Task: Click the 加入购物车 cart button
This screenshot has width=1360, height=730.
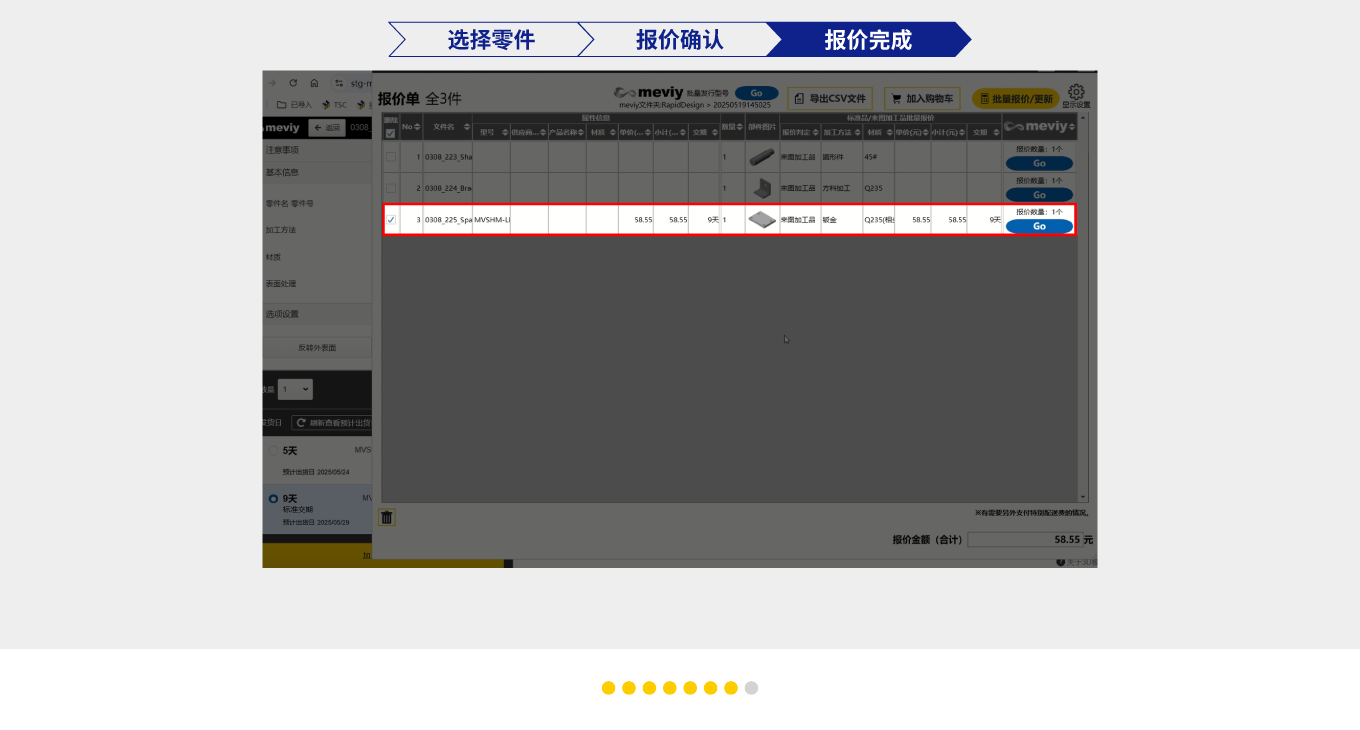Action: coord(922,99)
